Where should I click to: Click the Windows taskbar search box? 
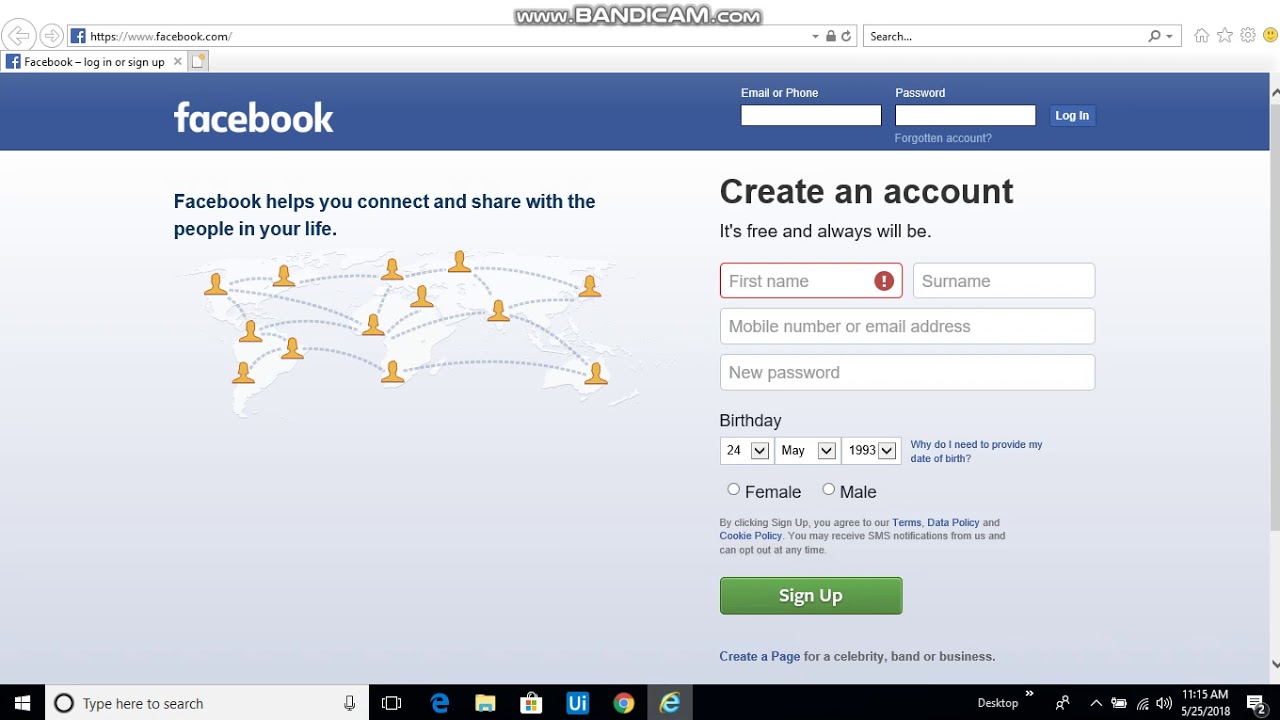pos(207,703)
